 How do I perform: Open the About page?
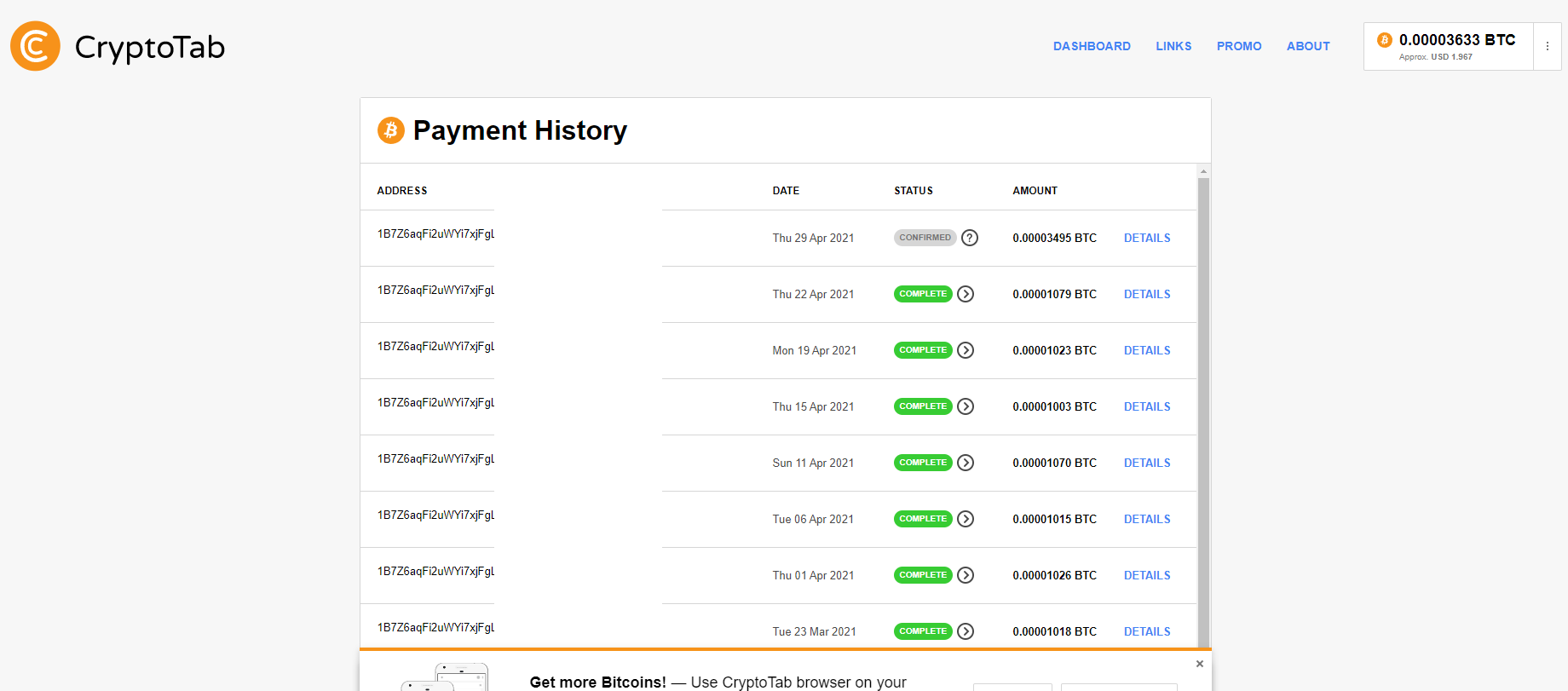pos(1308,46)
